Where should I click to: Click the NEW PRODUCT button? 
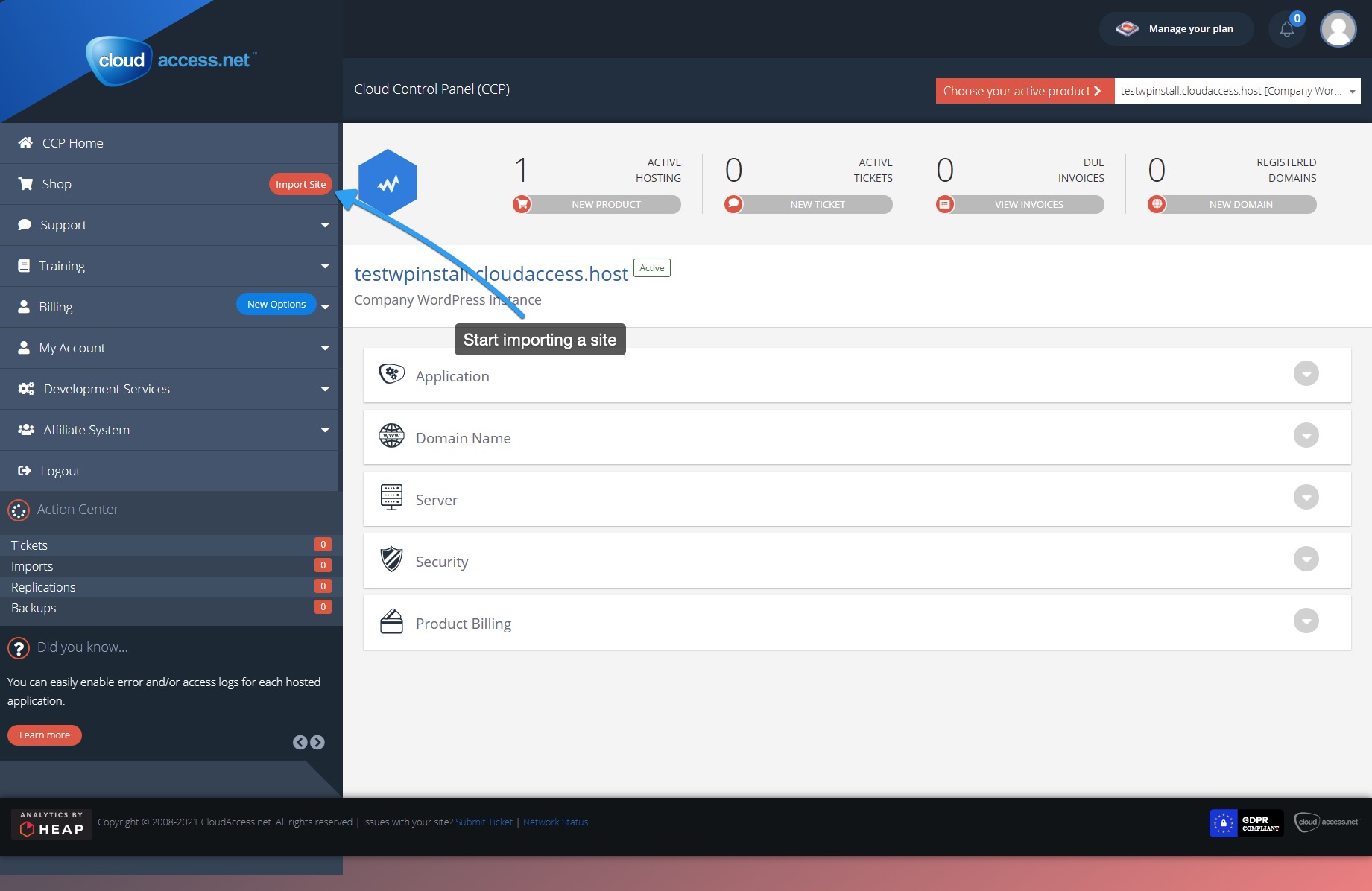pos(606,204)
